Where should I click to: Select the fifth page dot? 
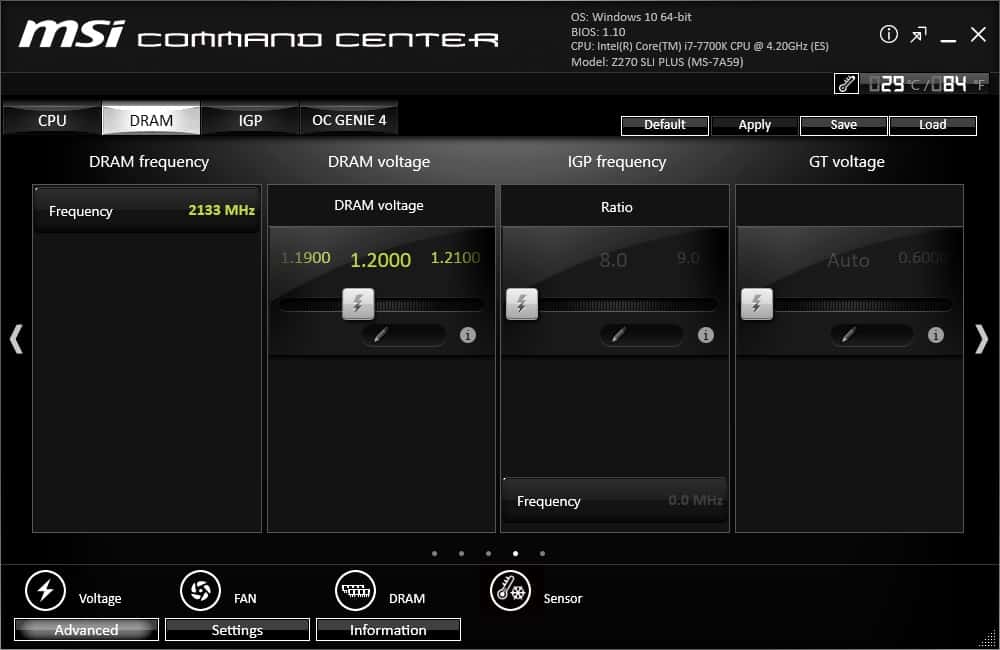pyautogui.click(x=542, y=554)
